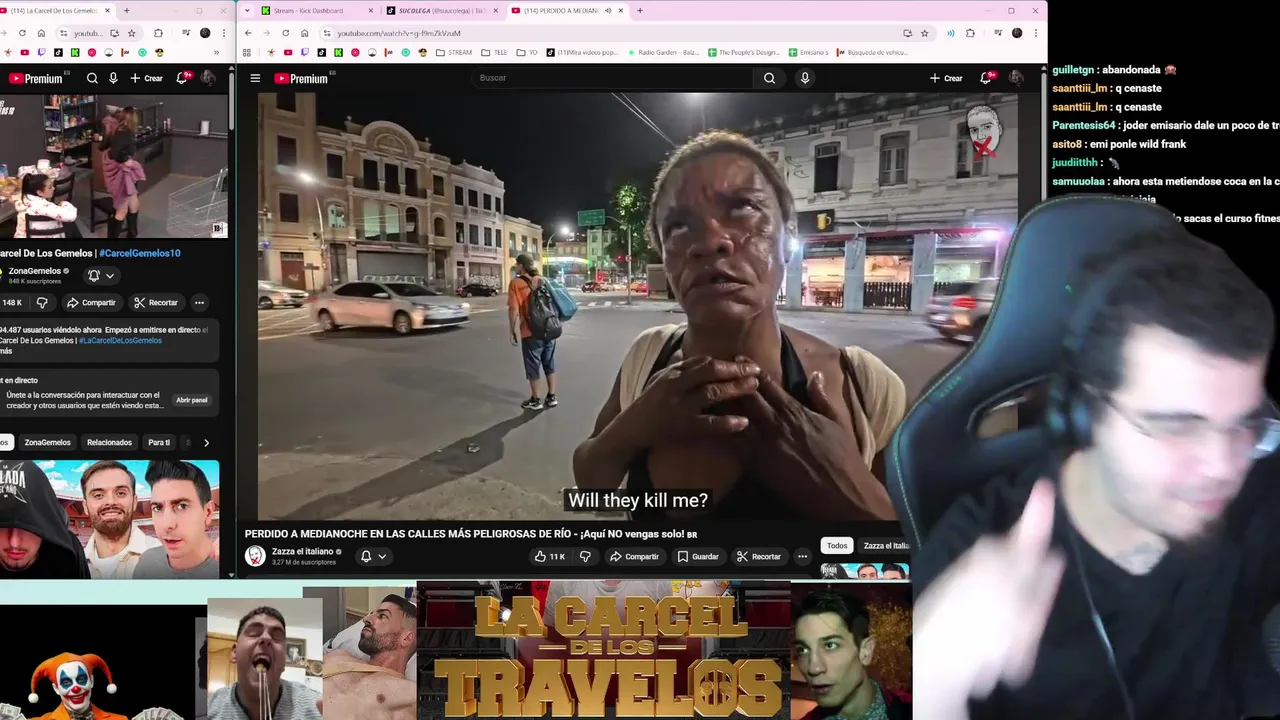The image size is (1280, 720).
Task: Click Abrir panel for live chat
Action: 192,400
